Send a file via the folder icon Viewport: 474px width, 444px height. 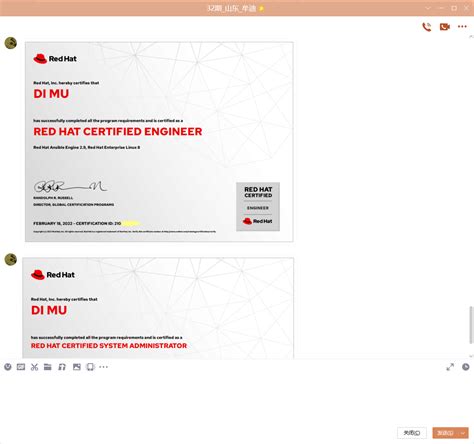[48, 367]
